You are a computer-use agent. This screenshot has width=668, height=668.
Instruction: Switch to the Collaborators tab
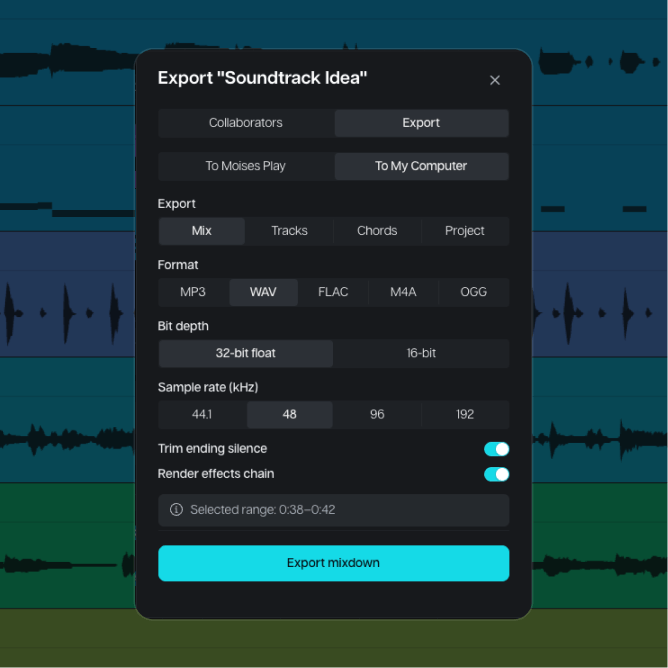246,123
